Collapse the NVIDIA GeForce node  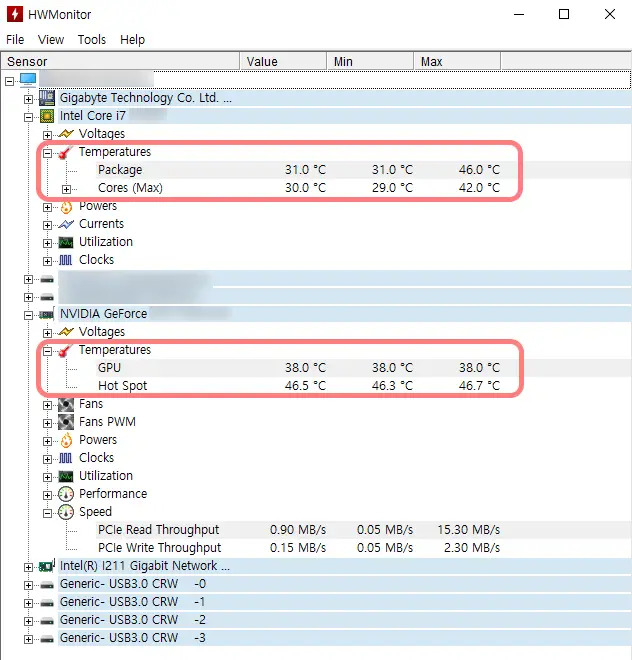[28, 315]
